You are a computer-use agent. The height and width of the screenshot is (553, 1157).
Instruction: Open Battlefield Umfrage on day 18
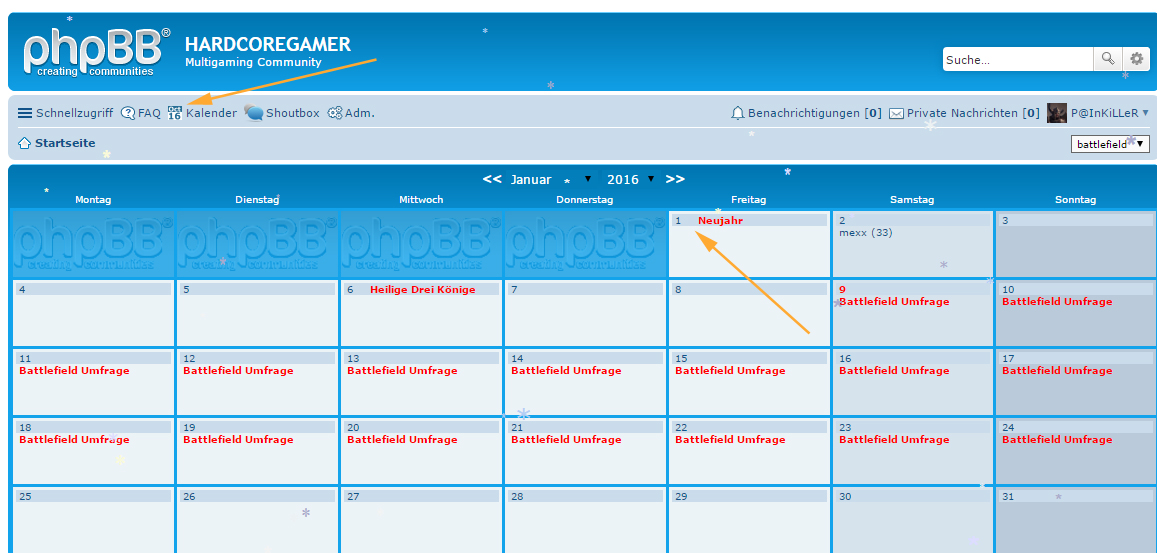click(x=74, y=439)
